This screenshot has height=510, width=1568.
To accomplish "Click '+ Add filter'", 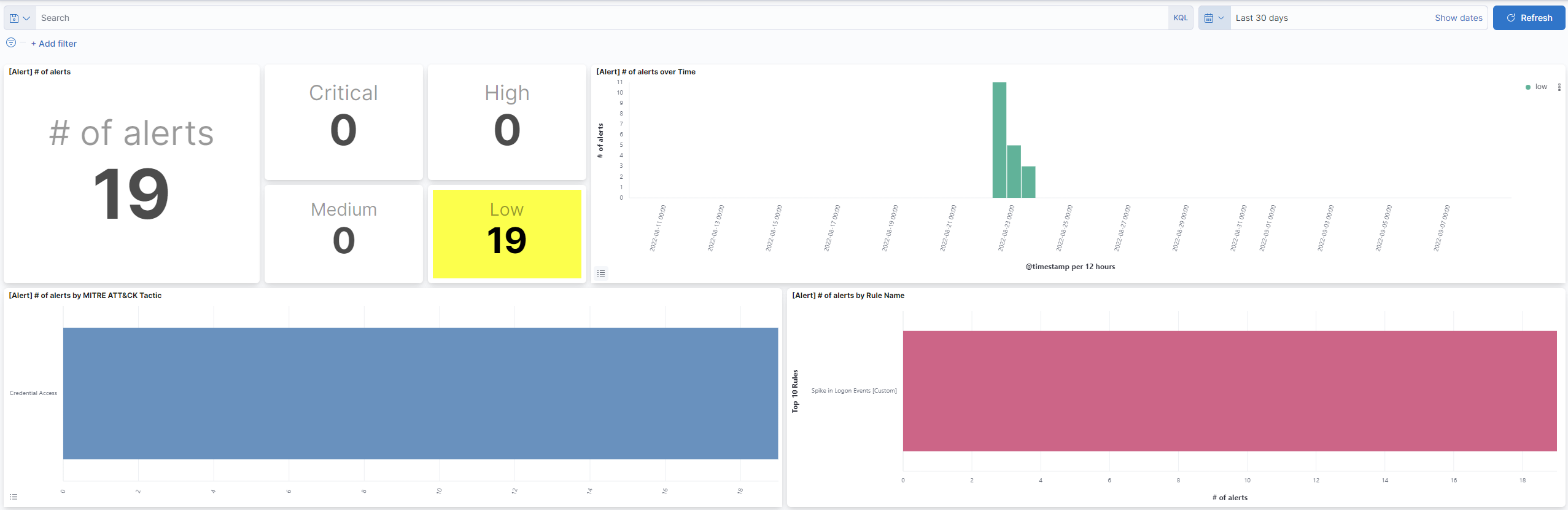I will click(x=54, y=44).
